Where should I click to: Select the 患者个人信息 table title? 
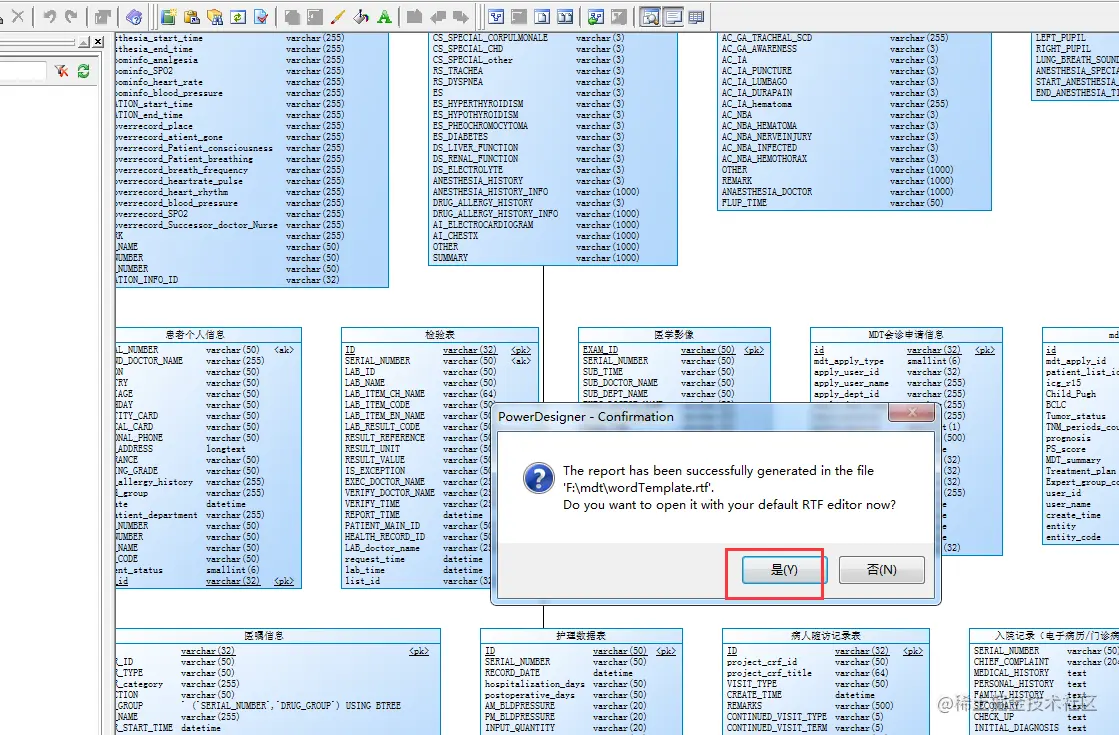tap(195, 335)
